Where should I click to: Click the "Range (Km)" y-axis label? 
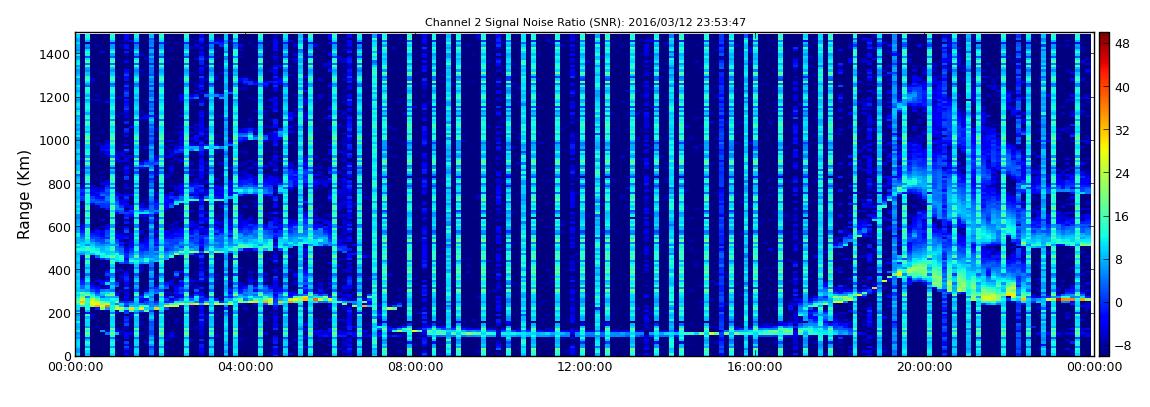[24, 194]
